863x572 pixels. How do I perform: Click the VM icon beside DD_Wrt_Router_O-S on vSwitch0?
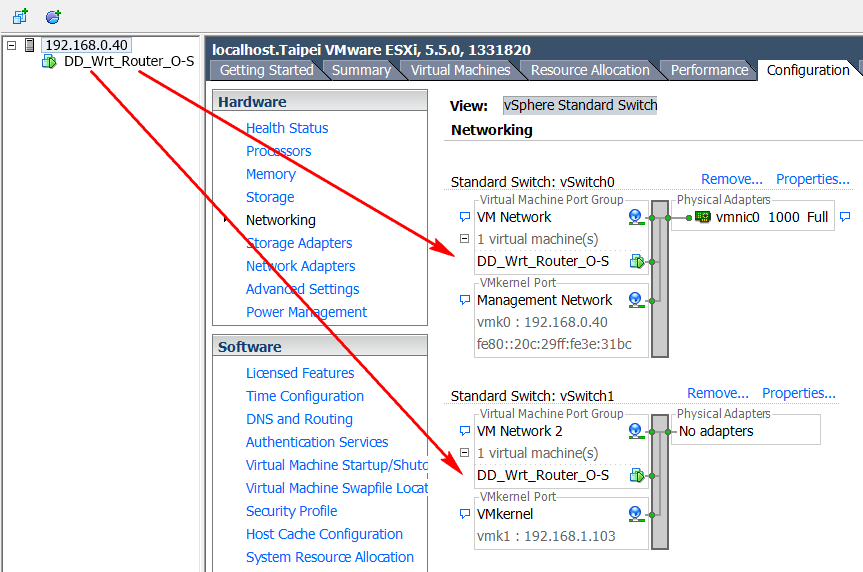click(637, 262)
